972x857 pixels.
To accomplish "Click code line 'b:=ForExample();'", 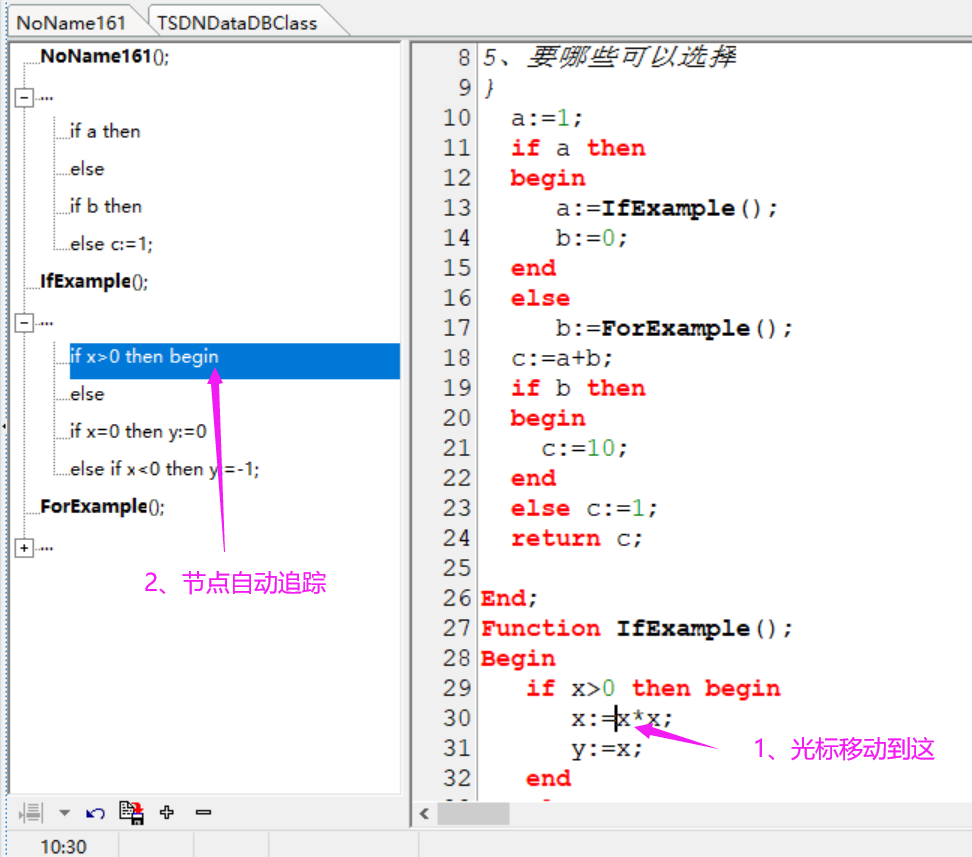I will (x=674, y=329).
